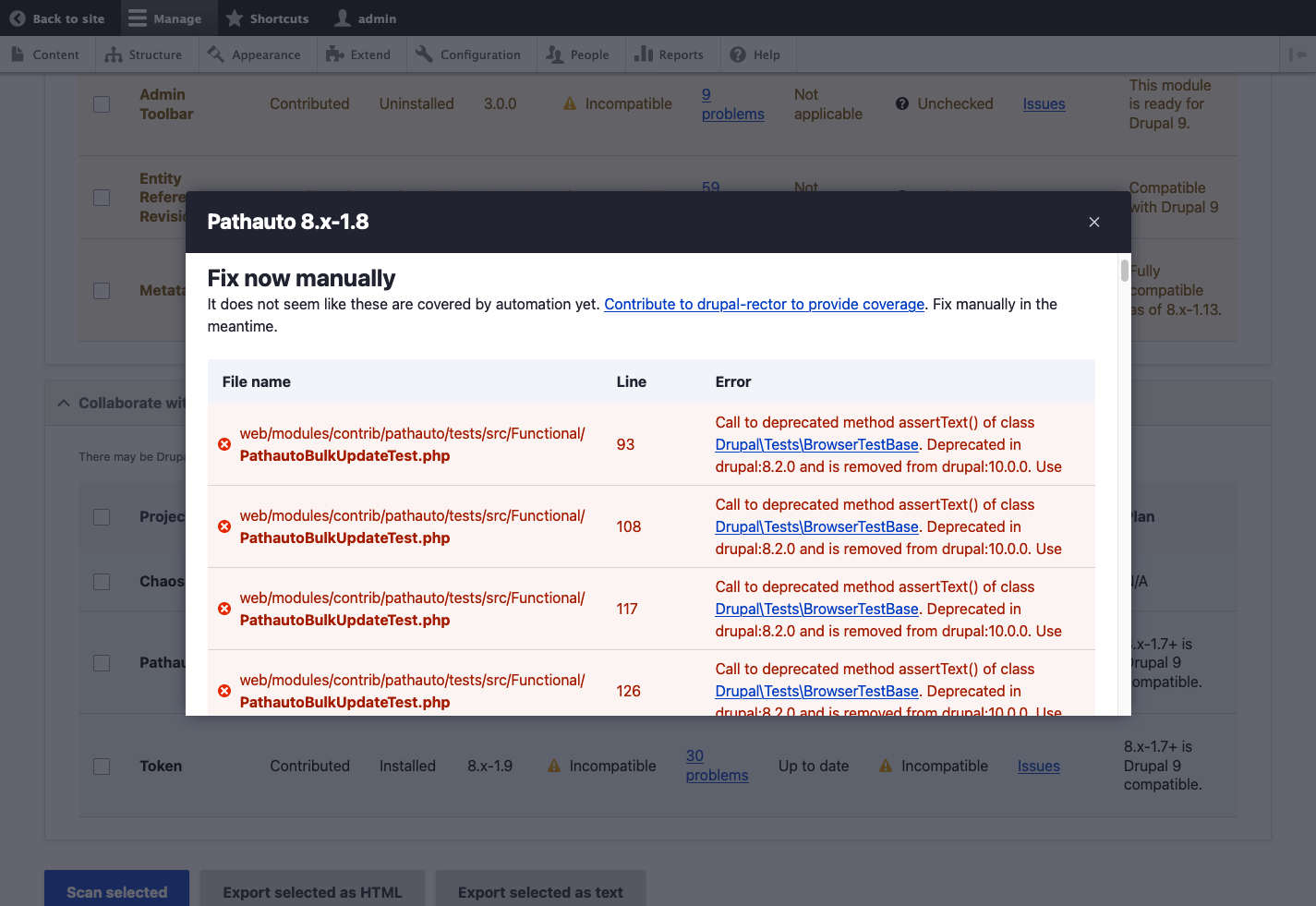Click error icon for line 93 row

(x=224, y=444)
